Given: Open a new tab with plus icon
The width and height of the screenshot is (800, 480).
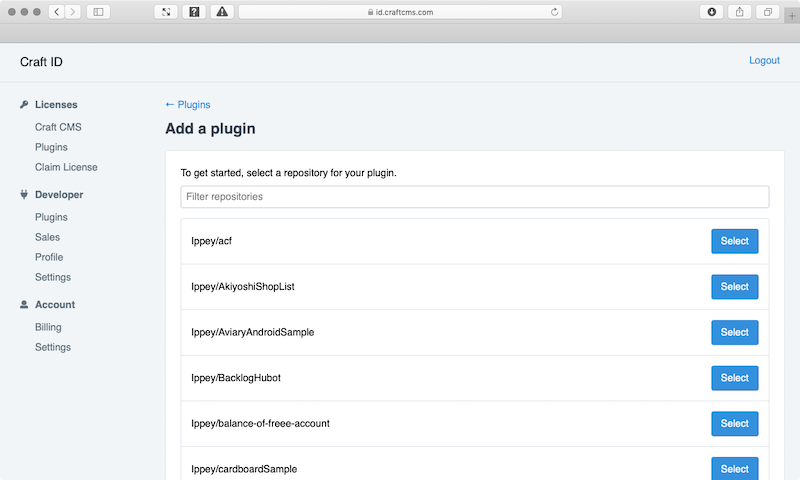Looking at the screenshot, I should (792, 16).
